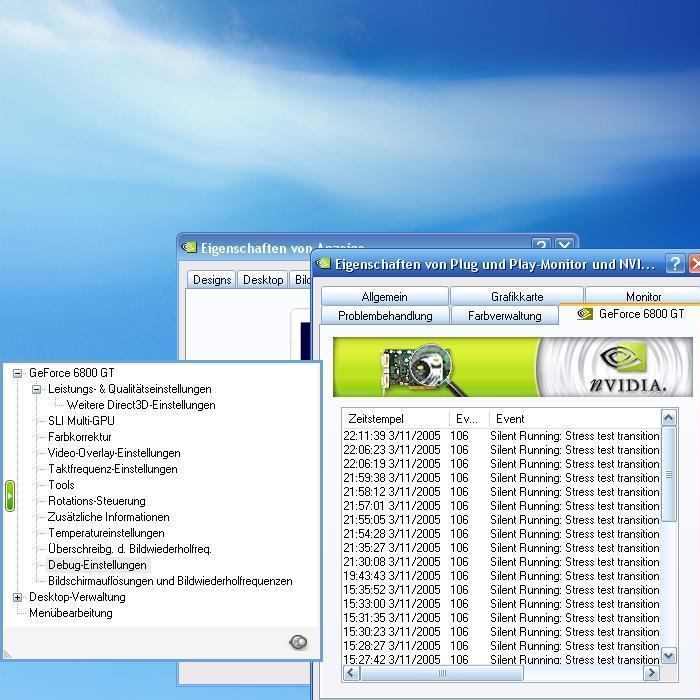Screen dimensions: 700x700
Task: Select event row 21:57:01 3/11/2005
Action: click(x=501, y=506)
